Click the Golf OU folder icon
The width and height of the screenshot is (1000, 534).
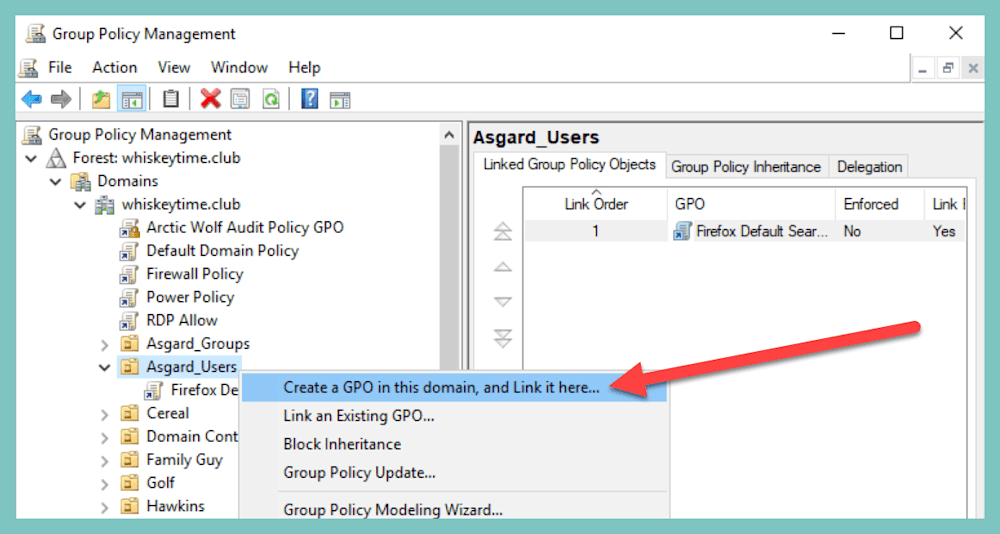click(x=129, y=483)
